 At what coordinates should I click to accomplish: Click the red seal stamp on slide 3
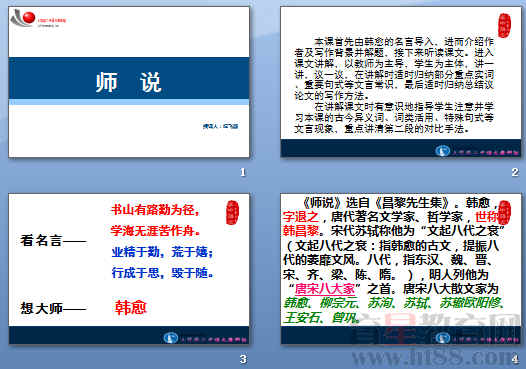(232, 212)
